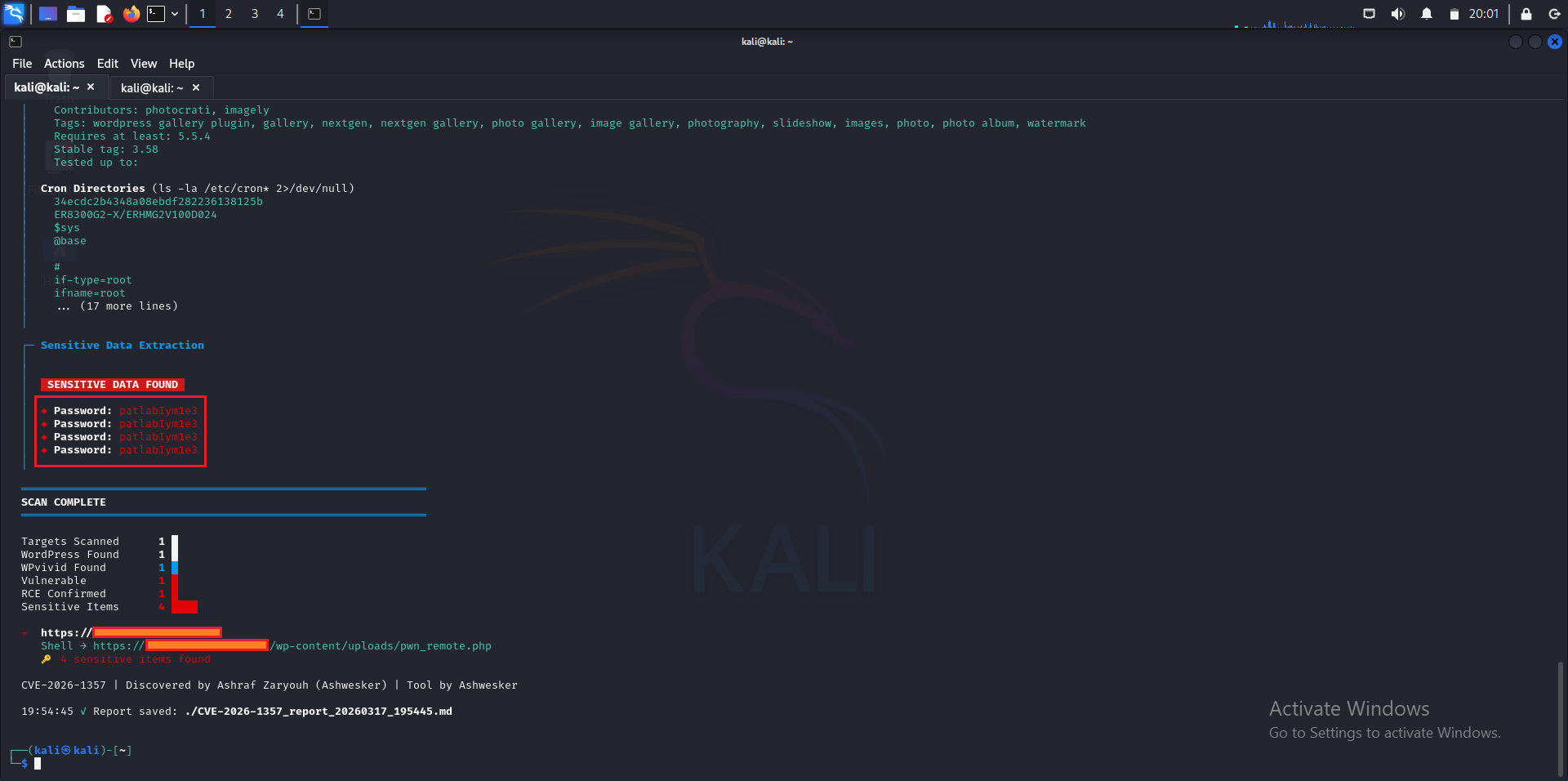Open the Actions menu
Image resolution: width=1568 pixels, height=781 pixels.
pyautogui.click(x=64, y=63)
